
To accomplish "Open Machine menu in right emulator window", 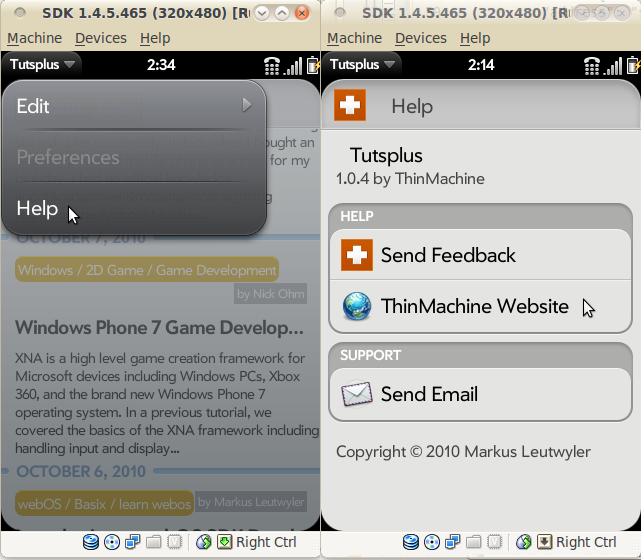I will coord(354,38).
